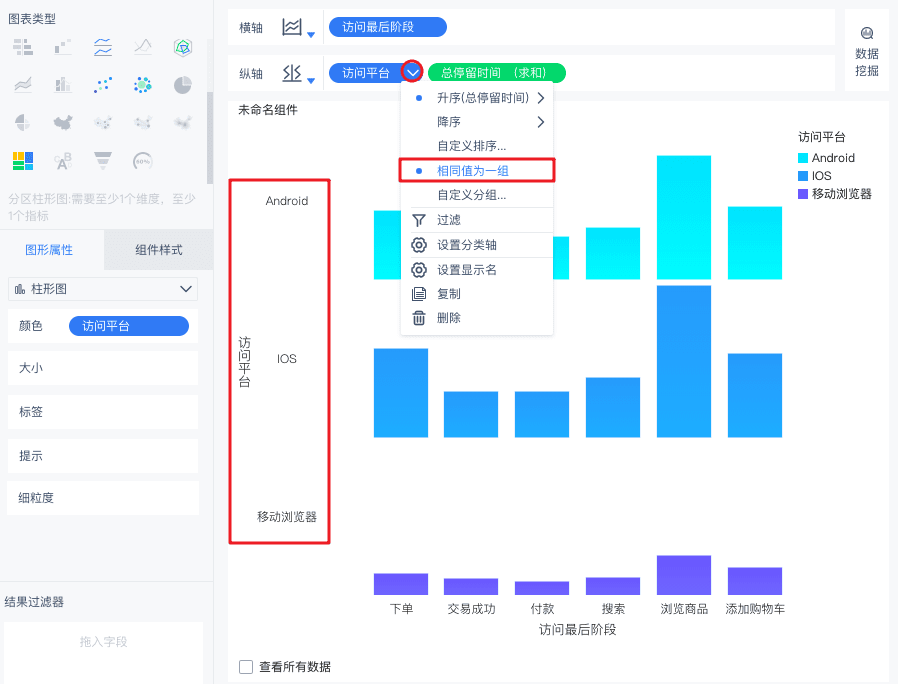Select the word cloud chart type icon

point(63,161)
